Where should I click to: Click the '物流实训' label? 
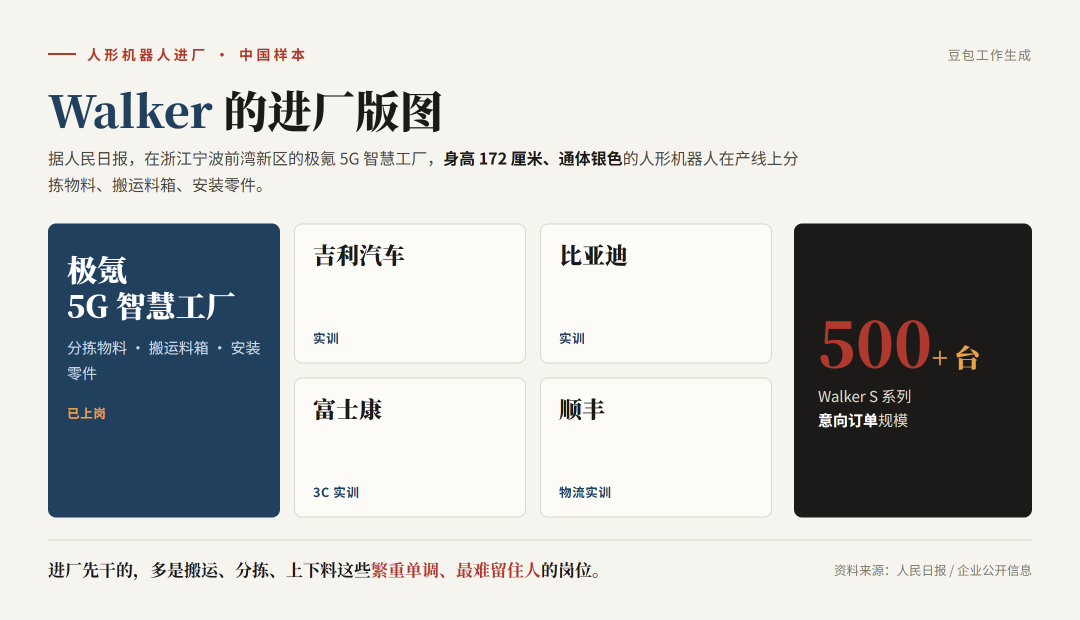tap(585, 493)
